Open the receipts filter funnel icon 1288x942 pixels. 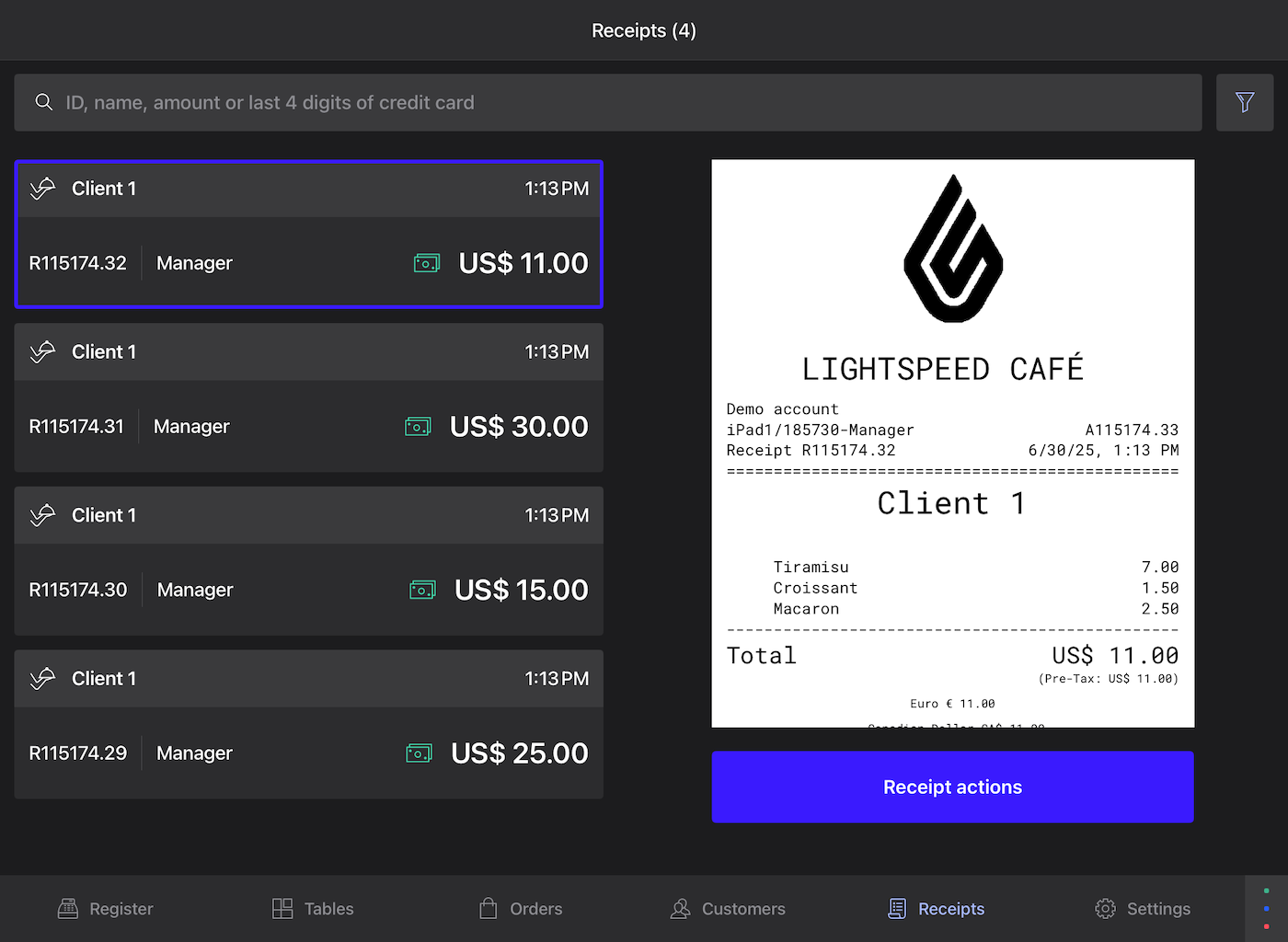[1244, 102]
